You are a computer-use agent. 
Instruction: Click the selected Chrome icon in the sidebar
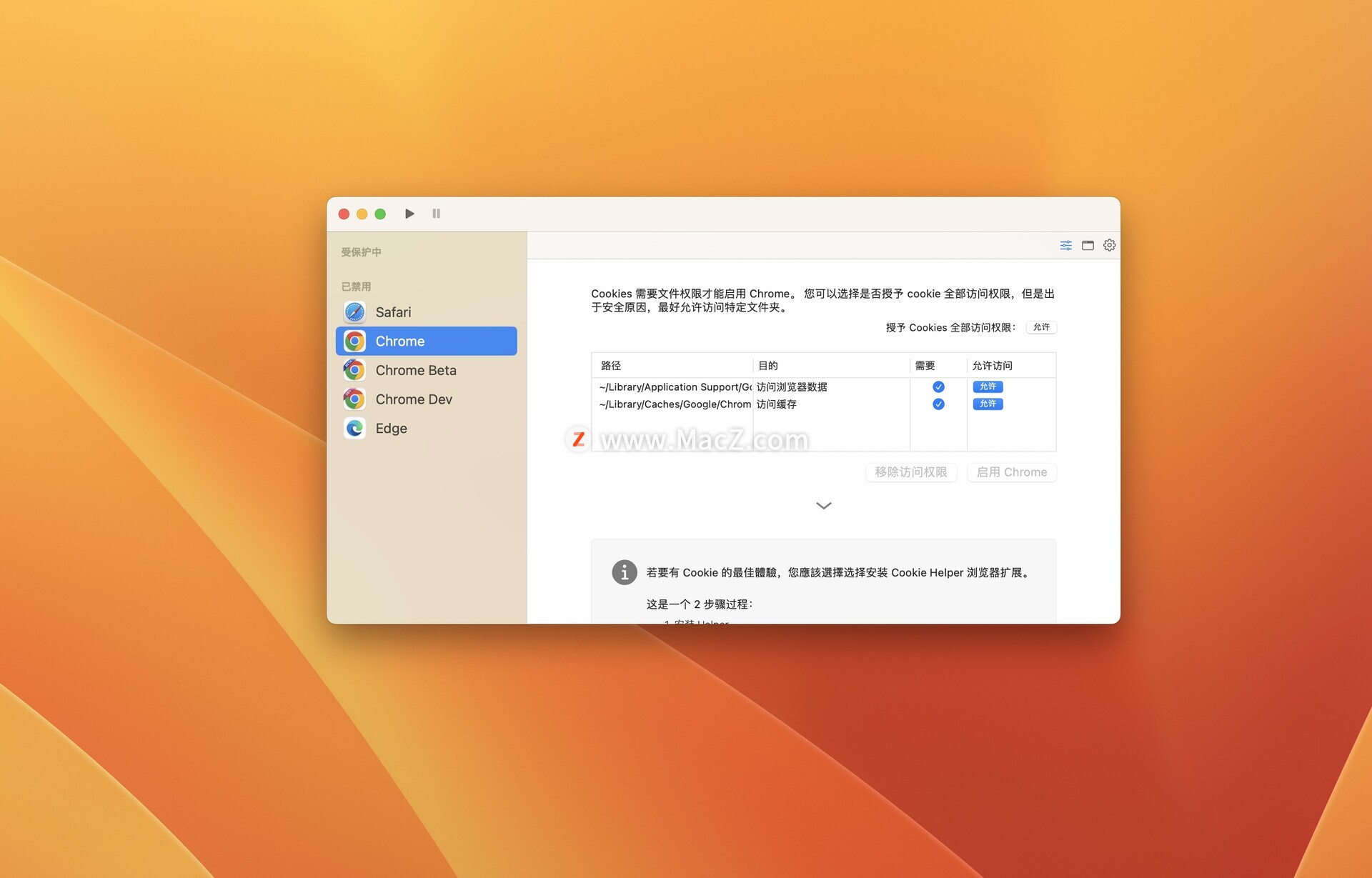[354, 341]
